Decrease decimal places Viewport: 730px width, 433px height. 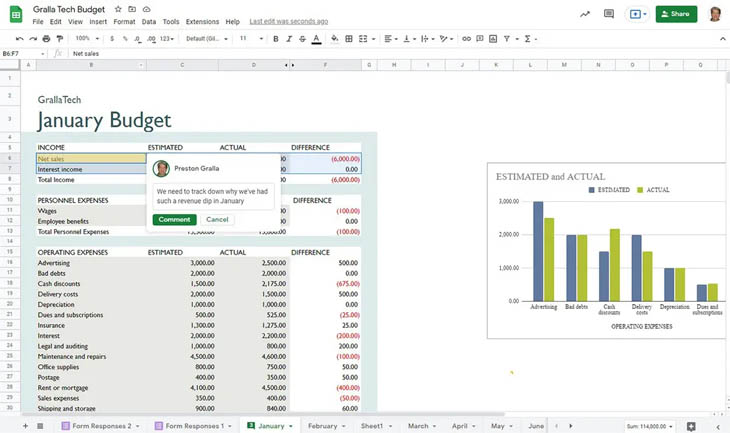pyautogui.click(x=137, y=39)
